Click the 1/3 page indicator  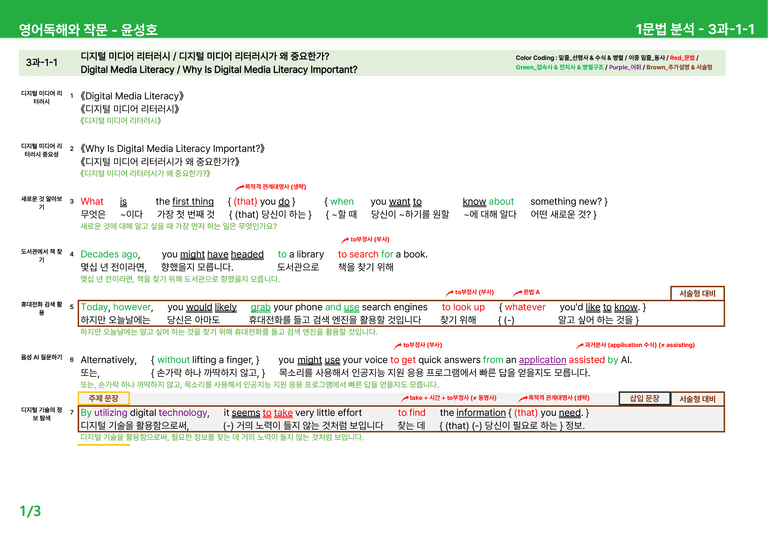pos(30,511)
